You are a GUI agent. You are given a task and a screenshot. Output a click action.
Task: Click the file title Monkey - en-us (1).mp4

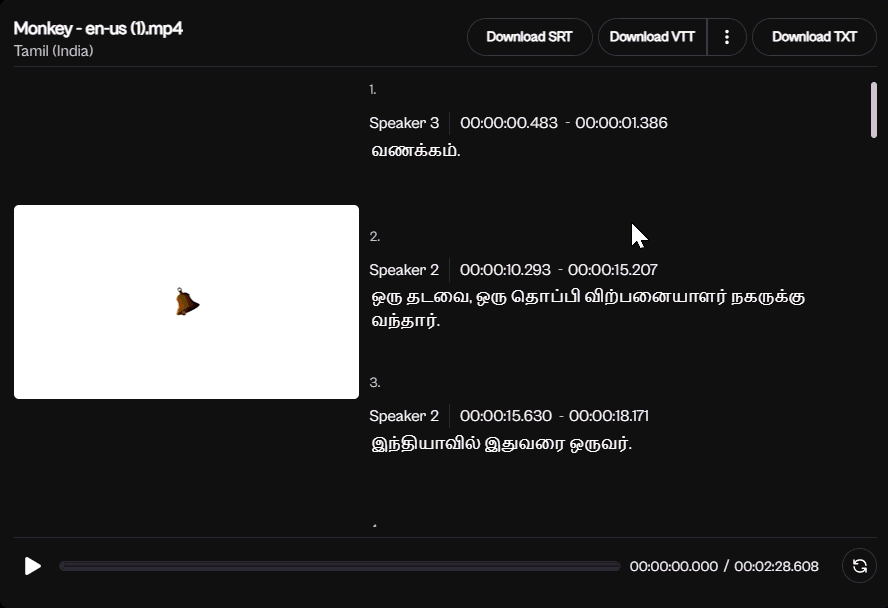98,28
